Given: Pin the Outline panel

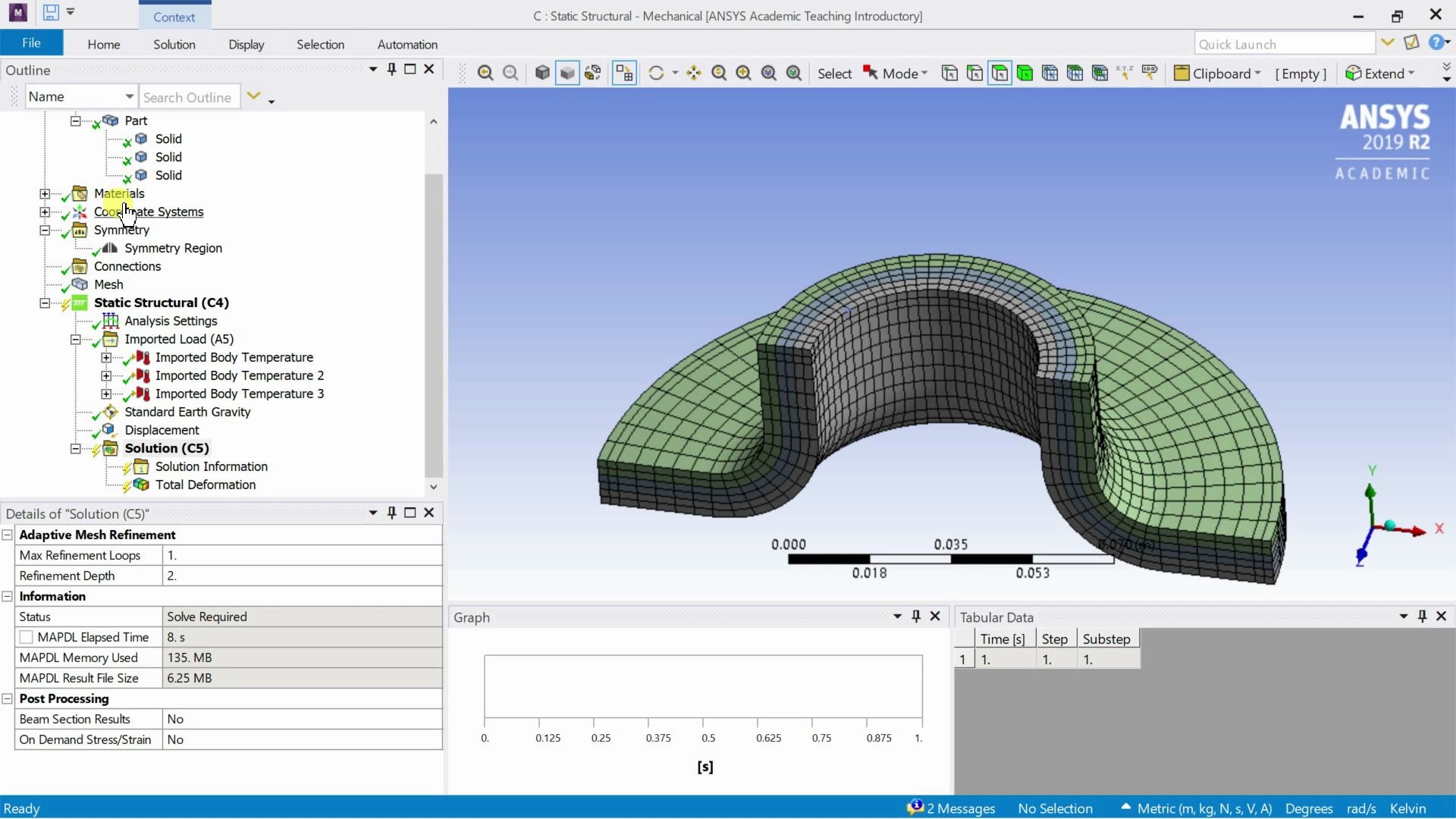Looking at the screenshot, I should point(391,69).
